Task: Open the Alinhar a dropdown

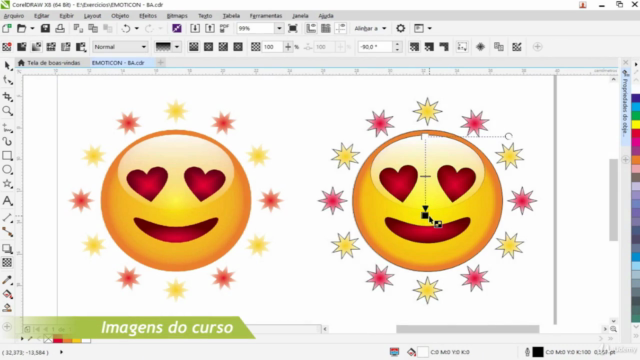Action: 370,28
